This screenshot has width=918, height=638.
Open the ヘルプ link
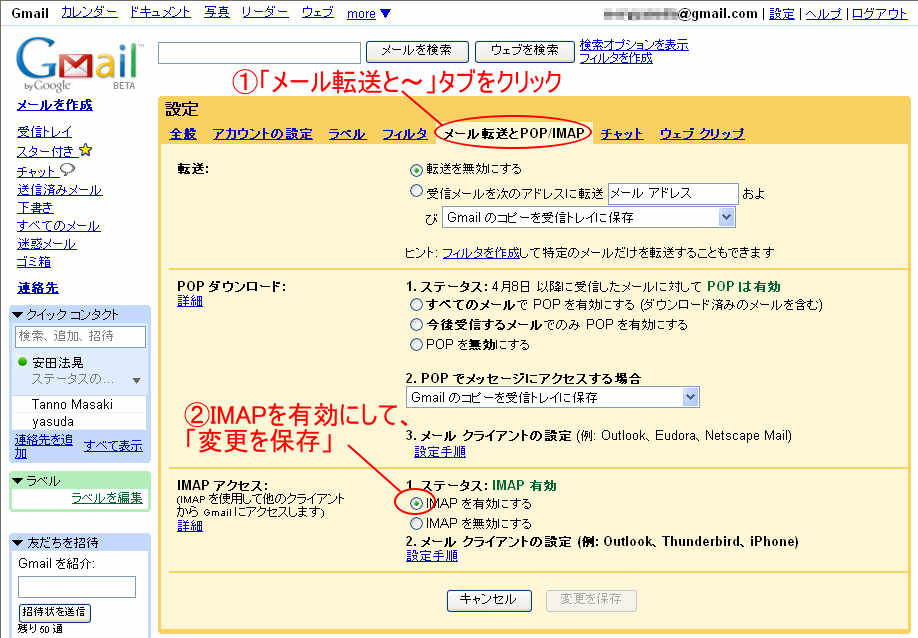click(x=823, y=13)
